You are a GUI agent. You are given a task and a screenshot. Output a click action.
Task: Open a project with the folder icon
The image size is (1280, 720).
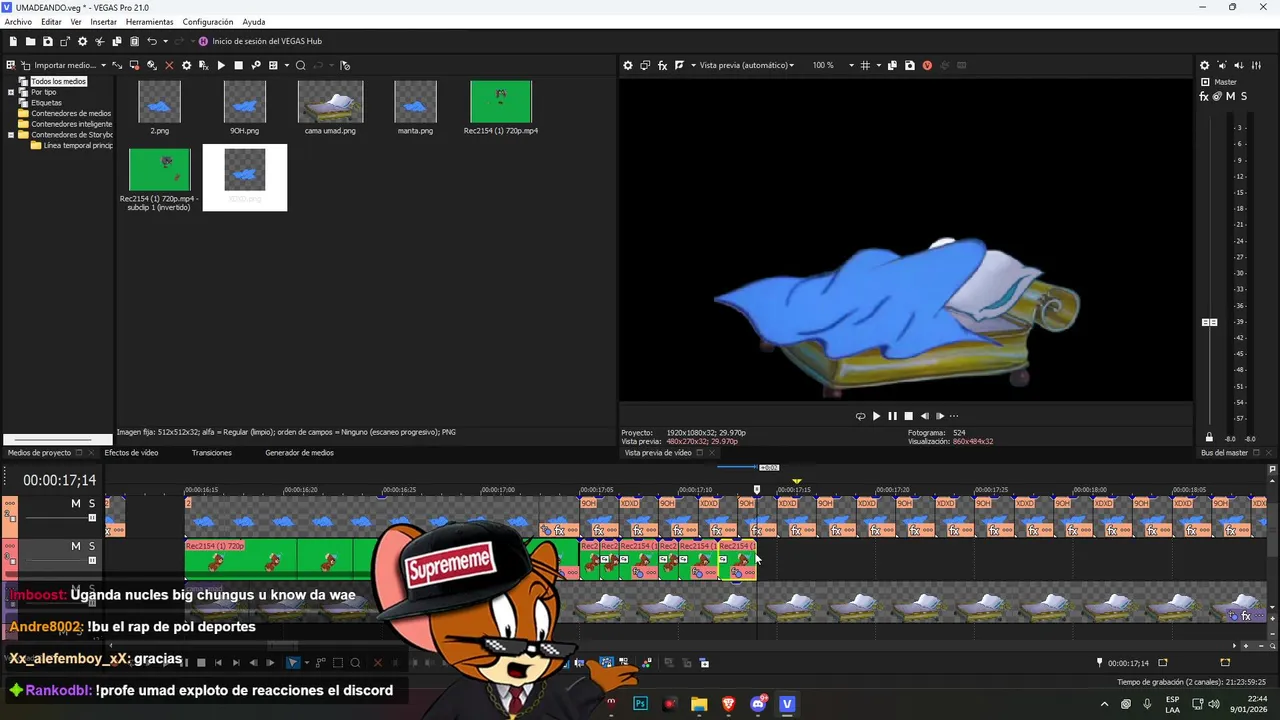coord(30,41)
